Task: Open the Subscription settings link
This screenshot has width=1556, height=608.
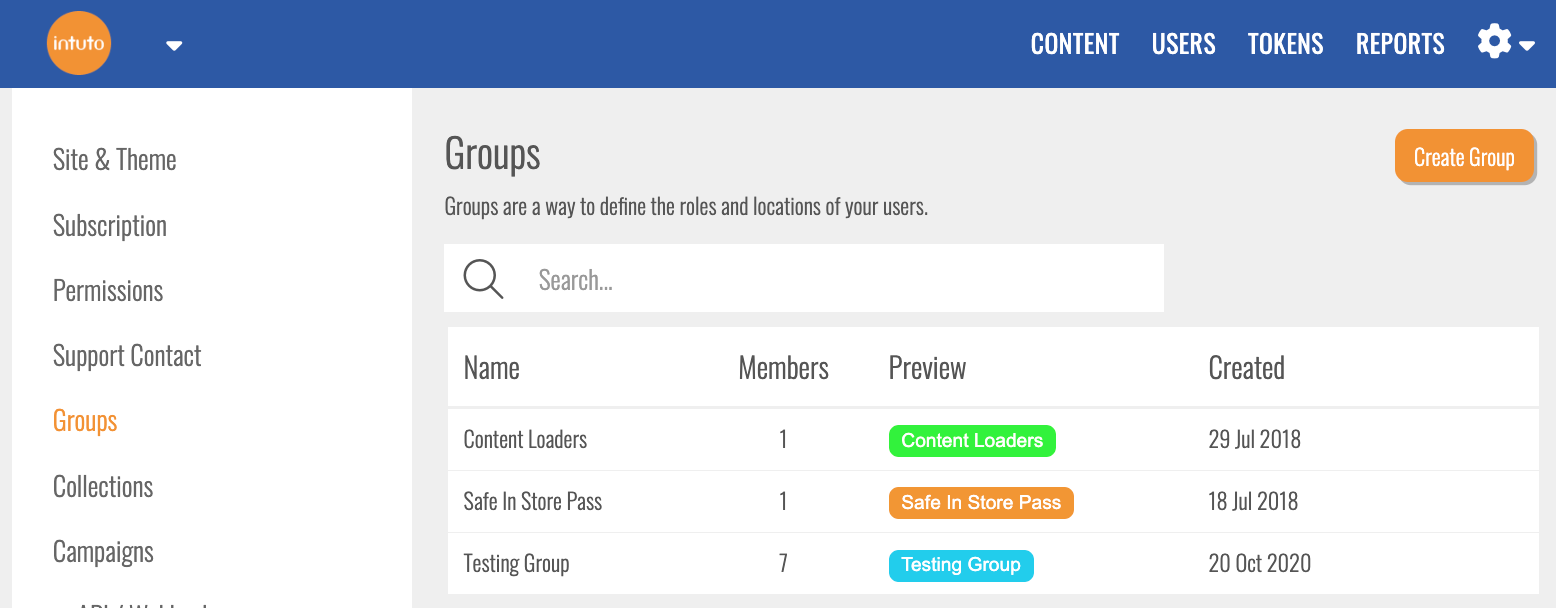Action: point(109,226)
